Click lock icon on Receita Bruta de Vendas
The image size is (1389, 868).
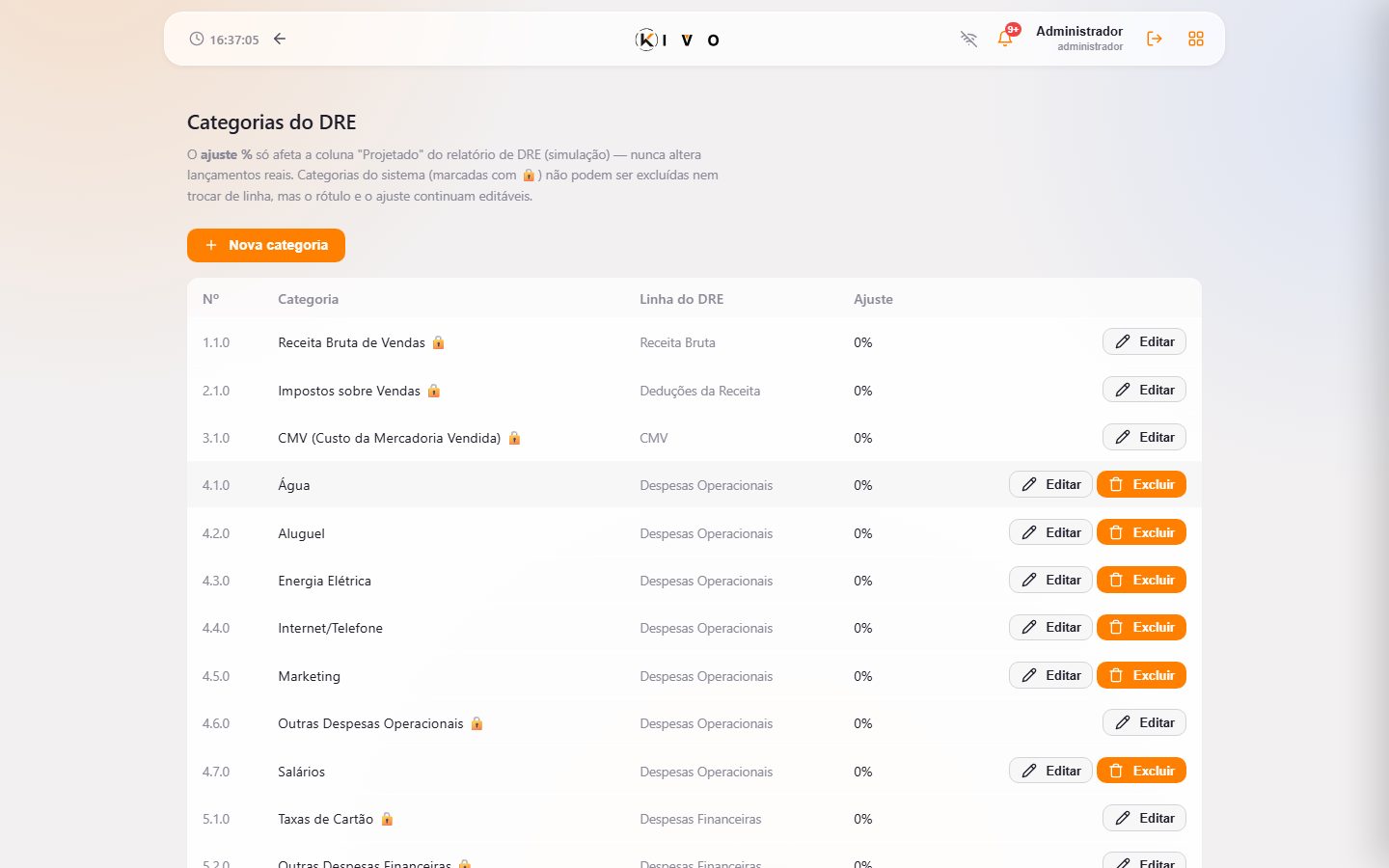coord(438,342)
